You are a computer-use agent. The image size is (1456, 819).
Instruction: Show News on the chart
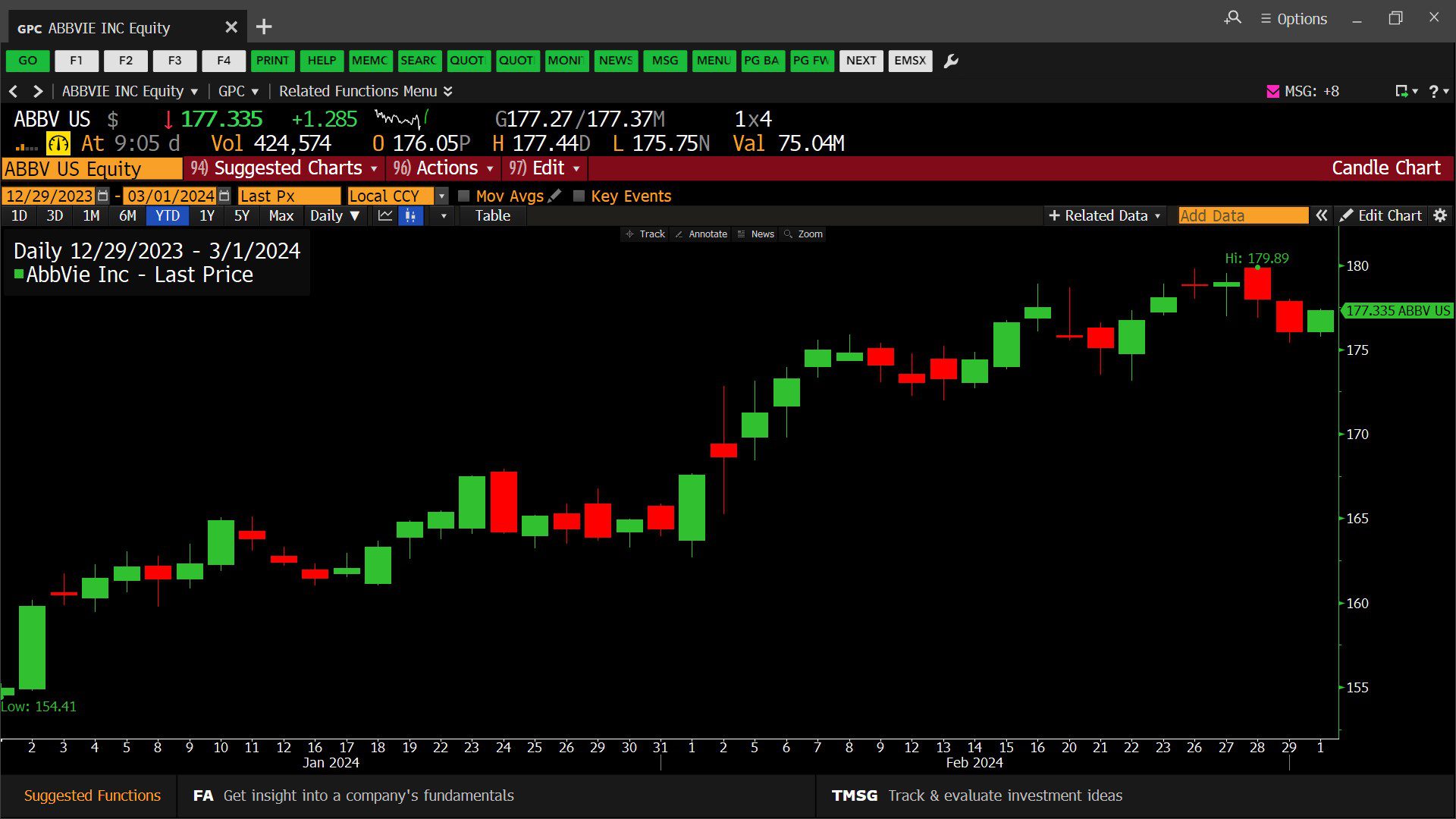click(x=755, y=234)
